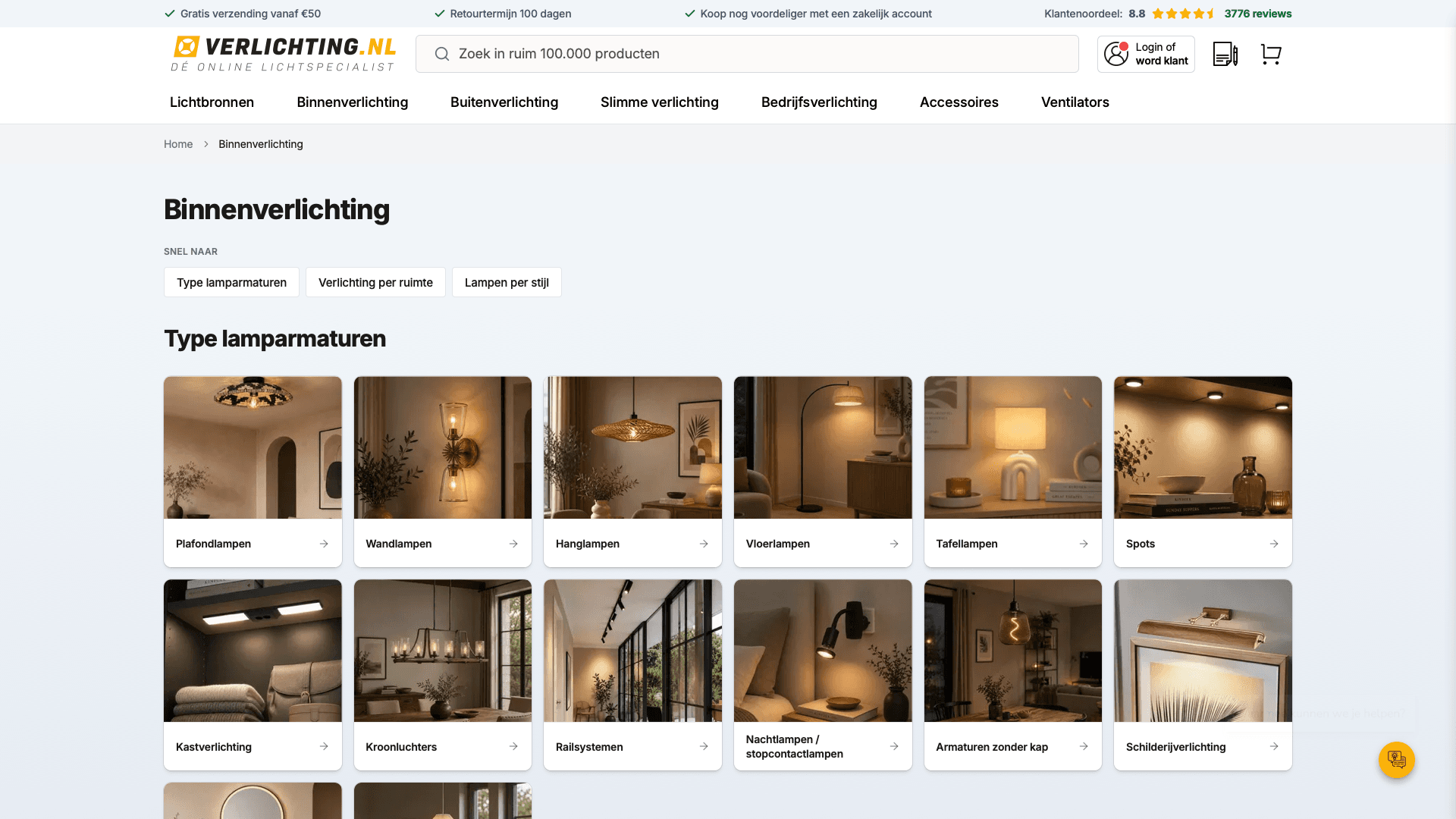This screenshot has width=1456, height=819.
Task: Click 'Gratis verzending vanaf €50' text
Action: click(250, 14)
